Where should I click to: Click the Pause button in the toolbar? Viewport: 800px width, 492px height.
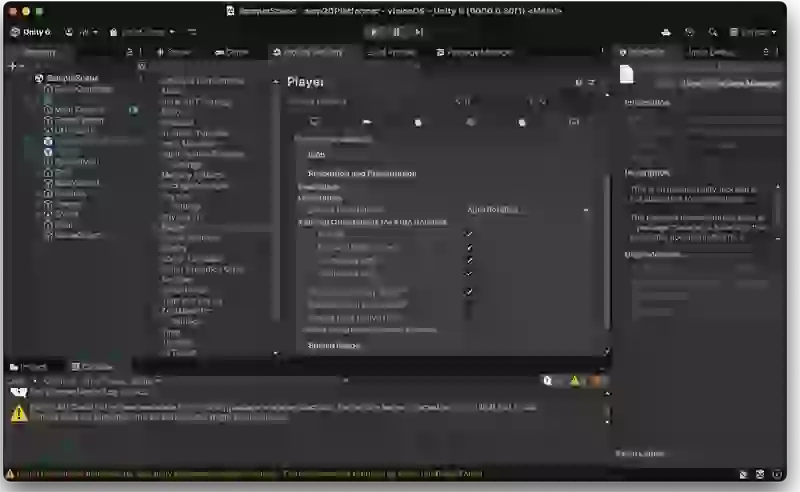(x=396, y=32)
